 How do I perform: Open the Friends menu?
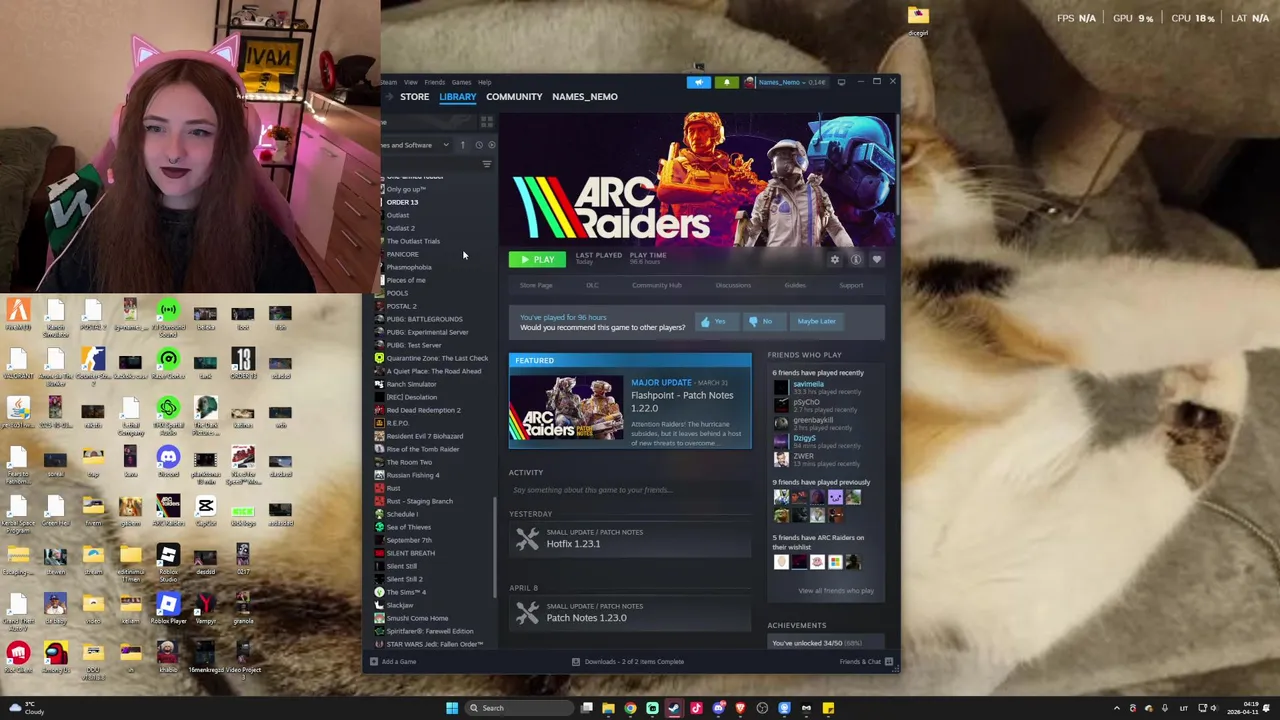435,82
